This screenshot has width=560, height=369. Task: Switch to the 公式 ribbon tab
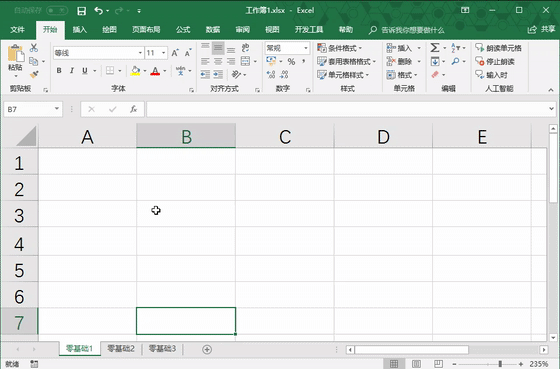pos(183,30)
